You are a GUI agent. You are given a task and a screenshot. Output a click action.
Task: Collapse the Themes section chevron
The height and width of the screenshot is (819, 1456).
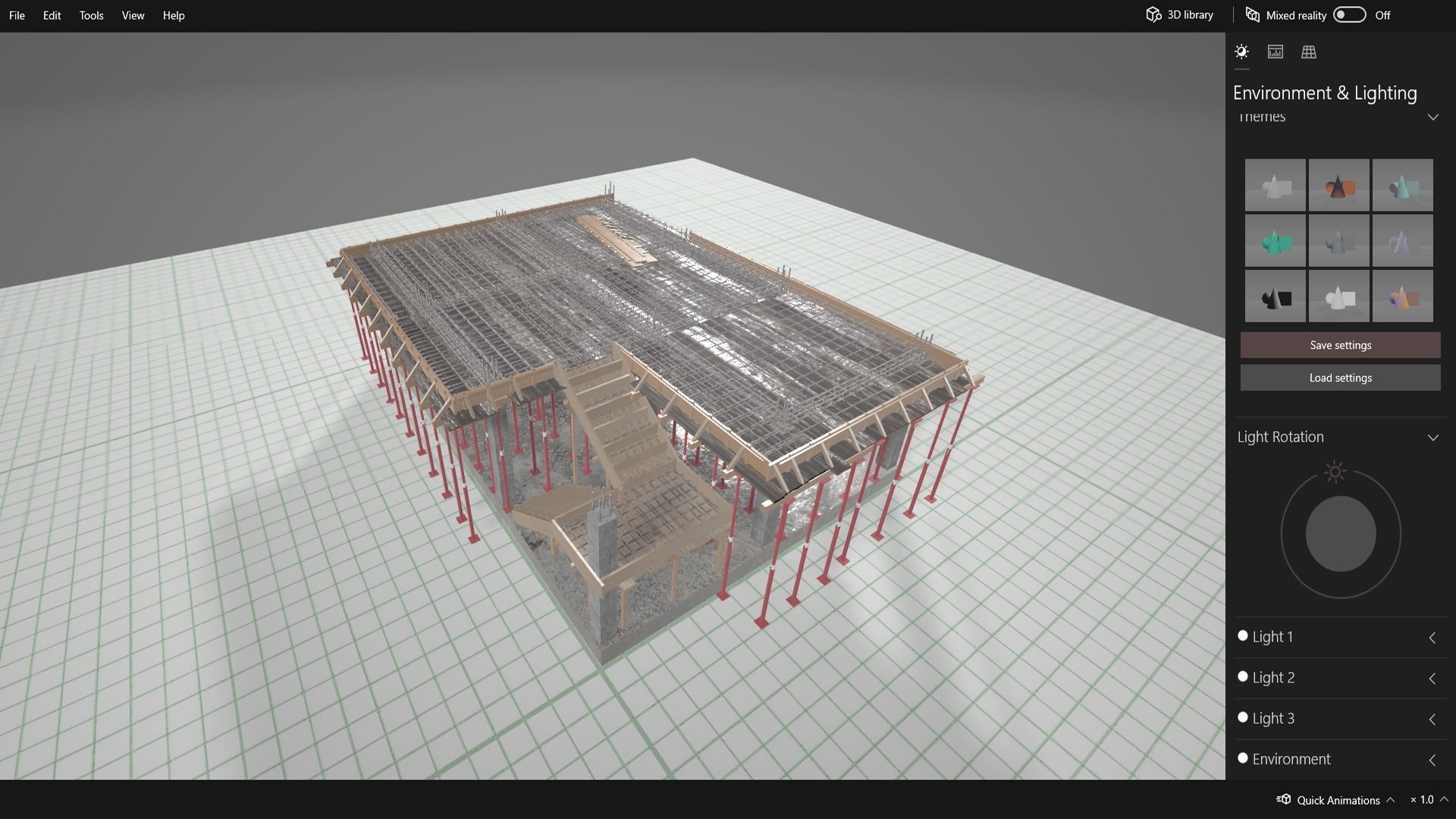pos(1432,117)
